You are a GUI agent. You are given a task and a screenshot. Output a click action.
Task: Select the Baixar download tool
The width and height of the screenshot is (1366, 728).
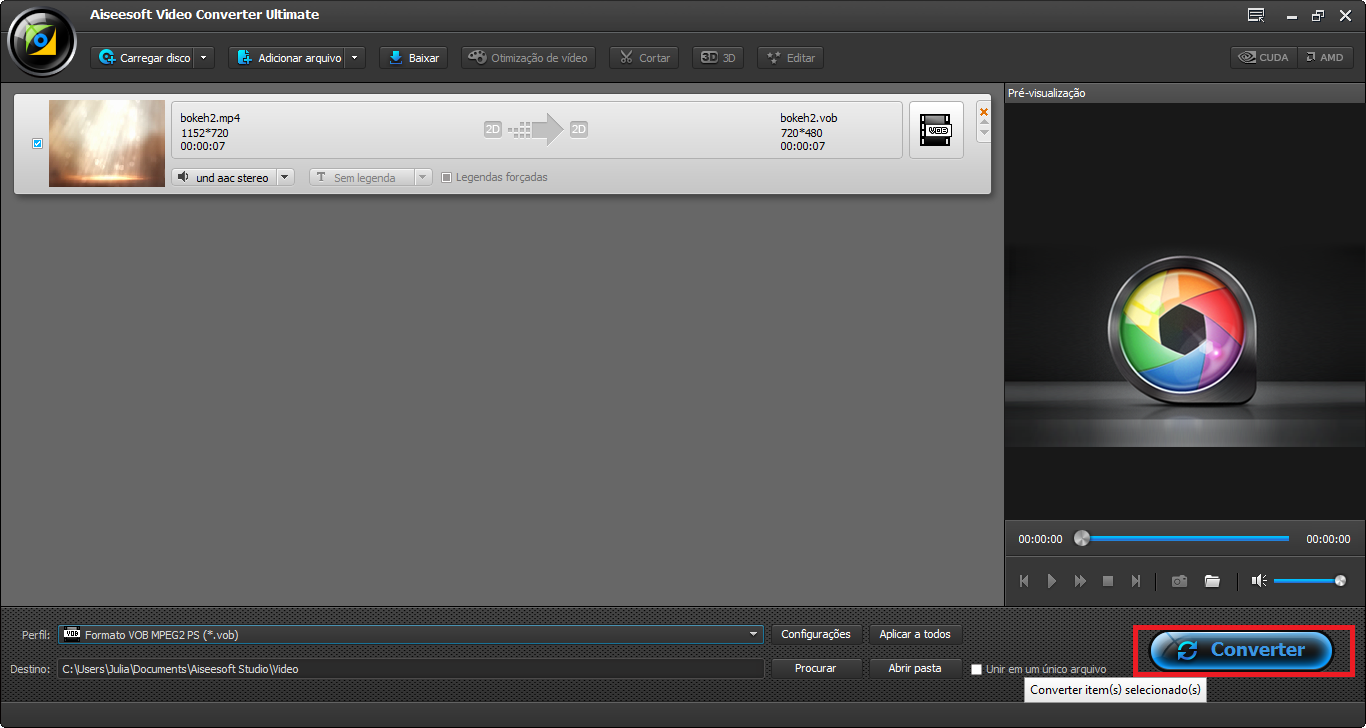tap(412, 57)
